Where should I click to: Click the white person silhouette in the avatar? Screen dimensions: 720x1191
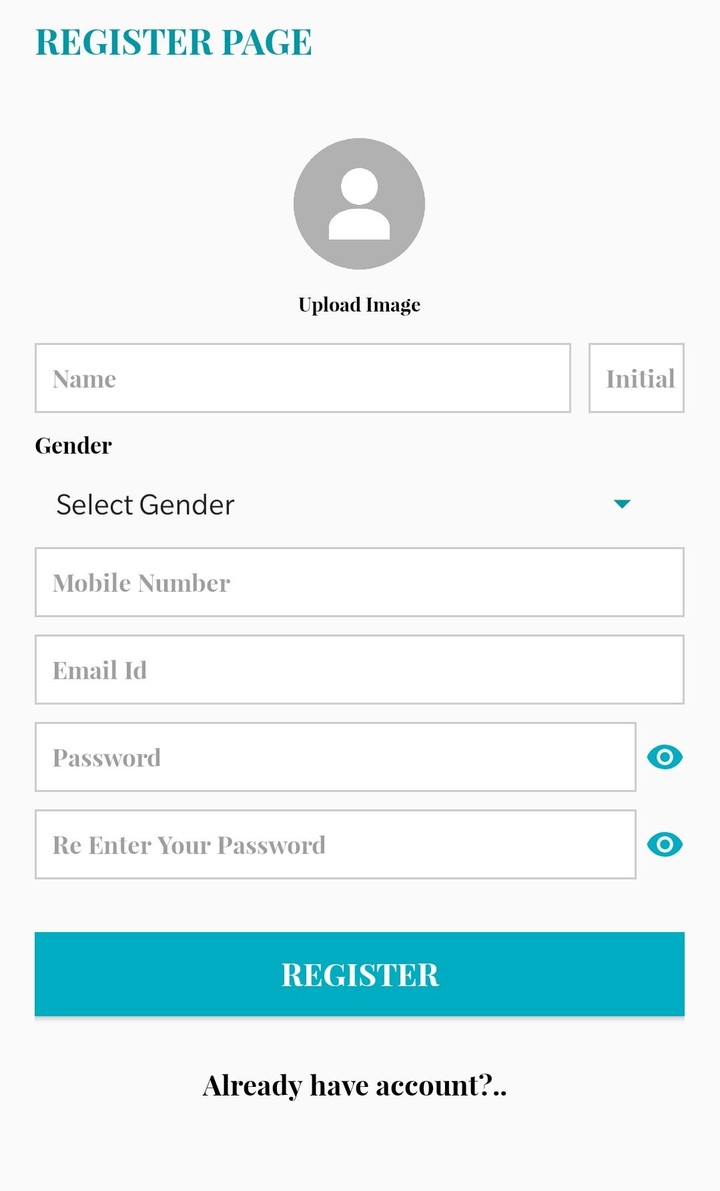[359, 205]
